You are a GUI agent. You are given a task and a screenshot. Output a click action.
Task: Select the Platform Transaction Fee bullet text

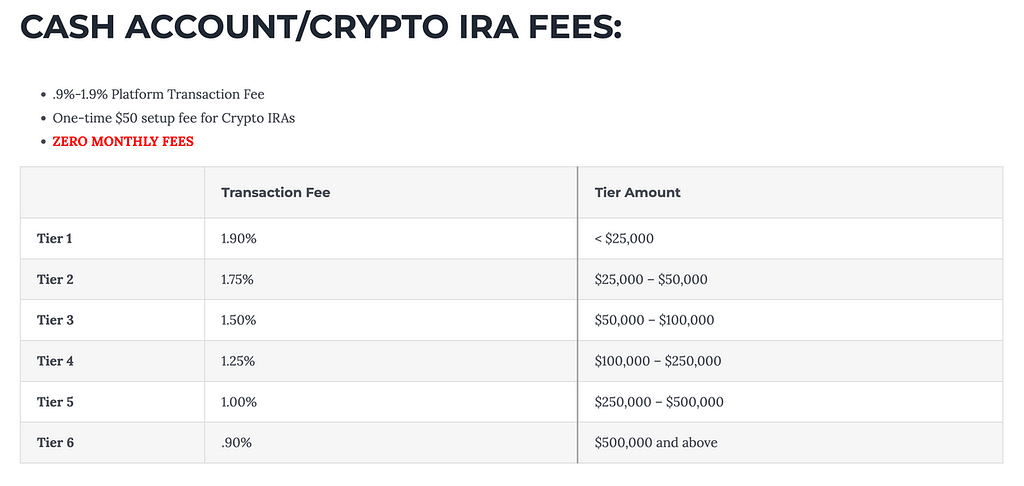(x=159, y=94)
